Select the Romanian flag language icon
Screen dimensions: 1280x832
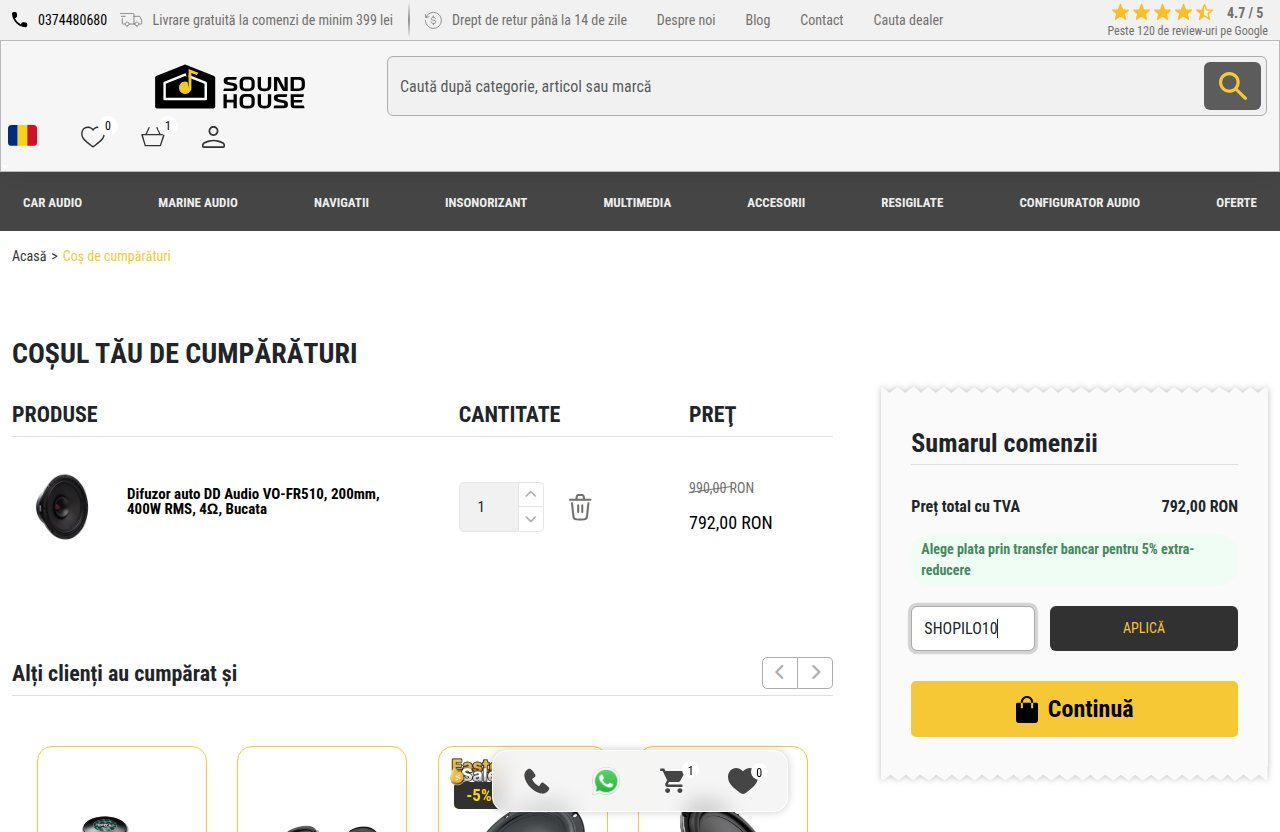click(23, 136)
